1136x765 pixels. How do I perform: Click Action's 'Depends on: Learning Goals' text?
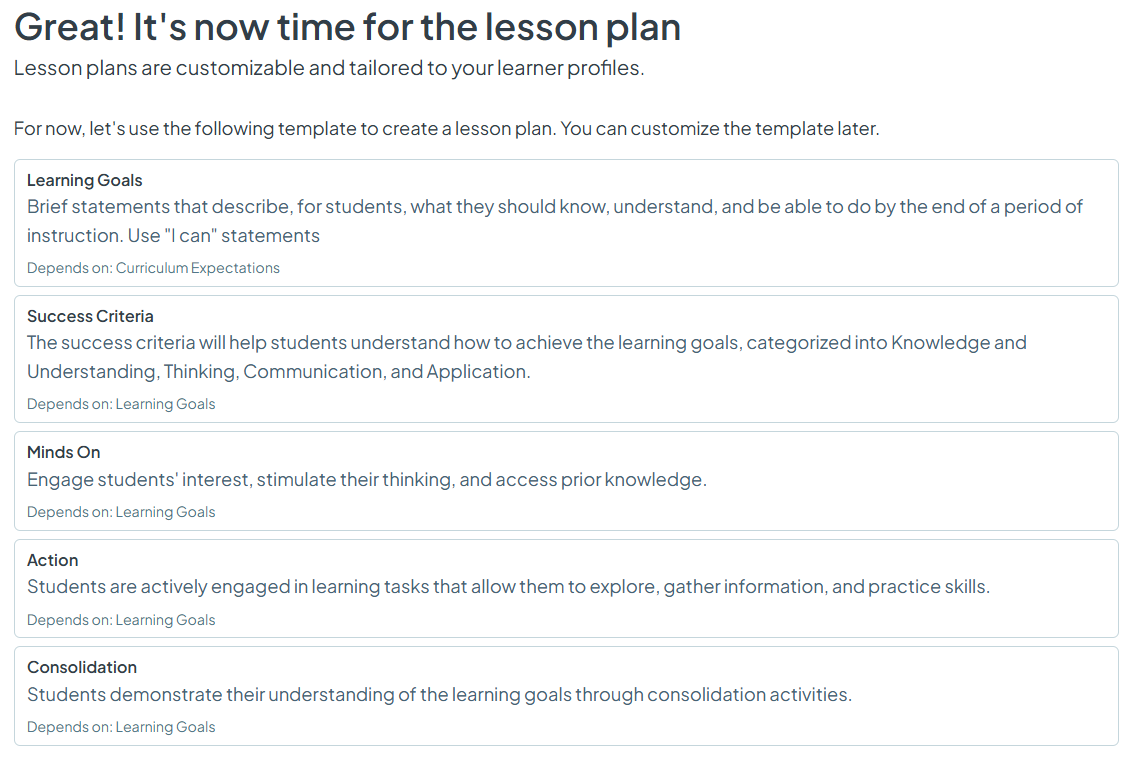[x=121, y=620]
